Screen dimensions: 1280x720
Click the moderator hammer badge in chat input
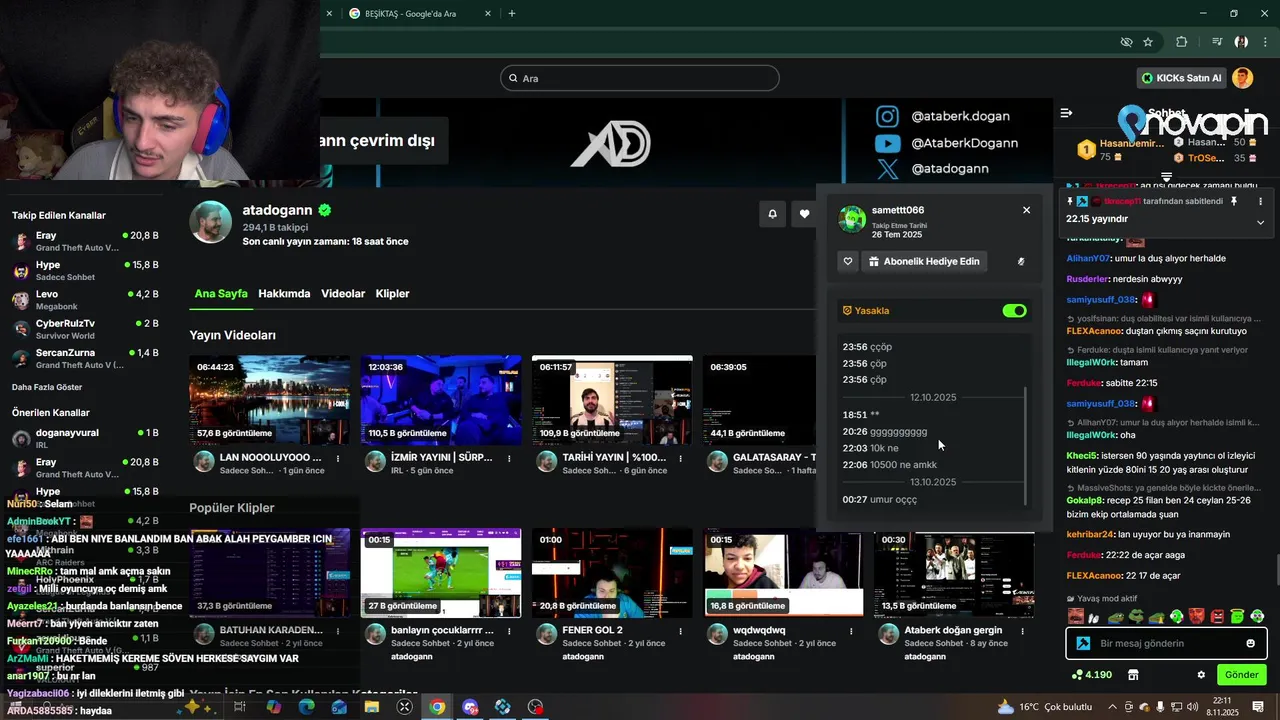coord(1083,643)
